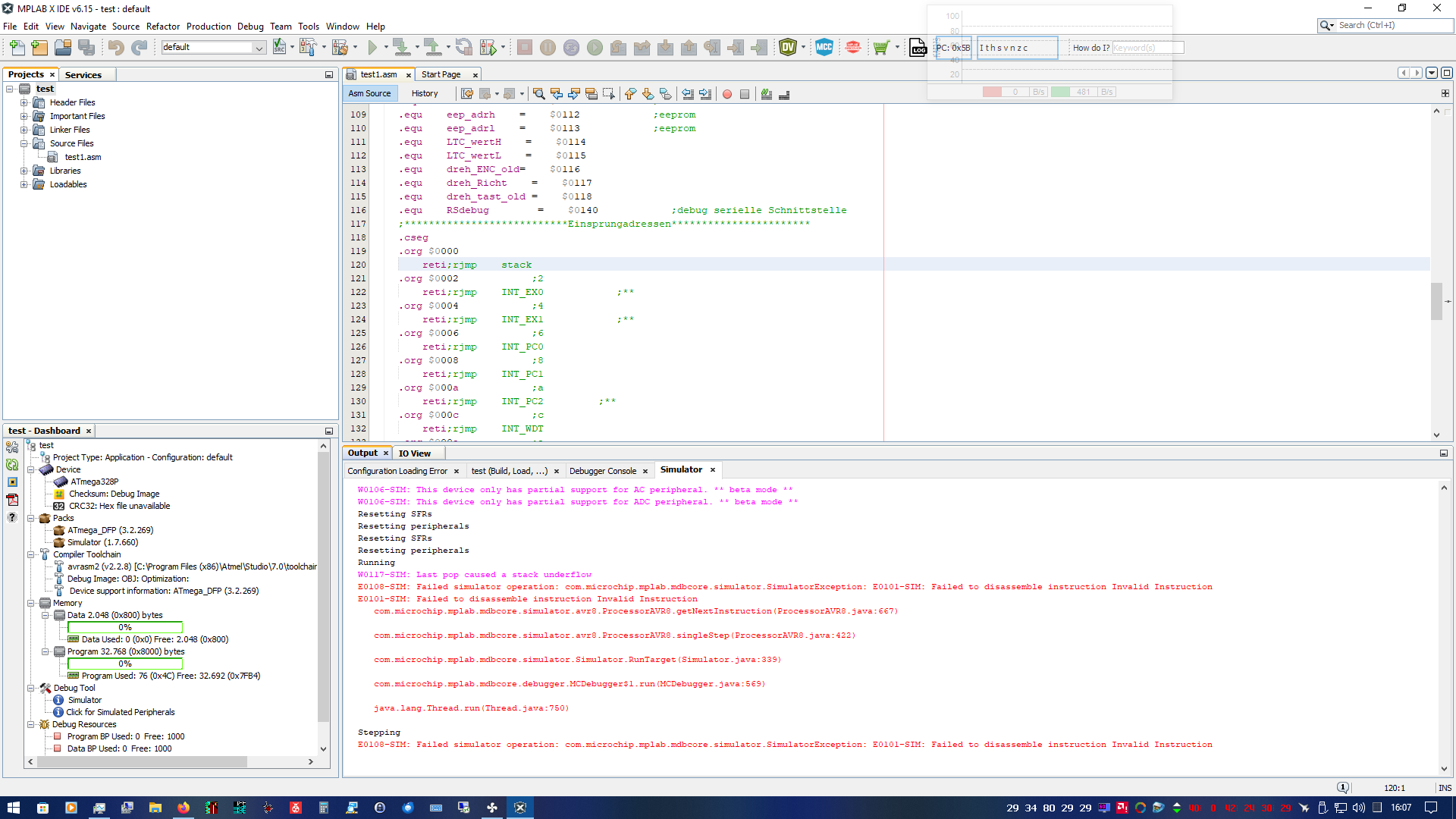Click the Firefox icon in taskbar
The image size is (1456, 819).
click(183, 808)
